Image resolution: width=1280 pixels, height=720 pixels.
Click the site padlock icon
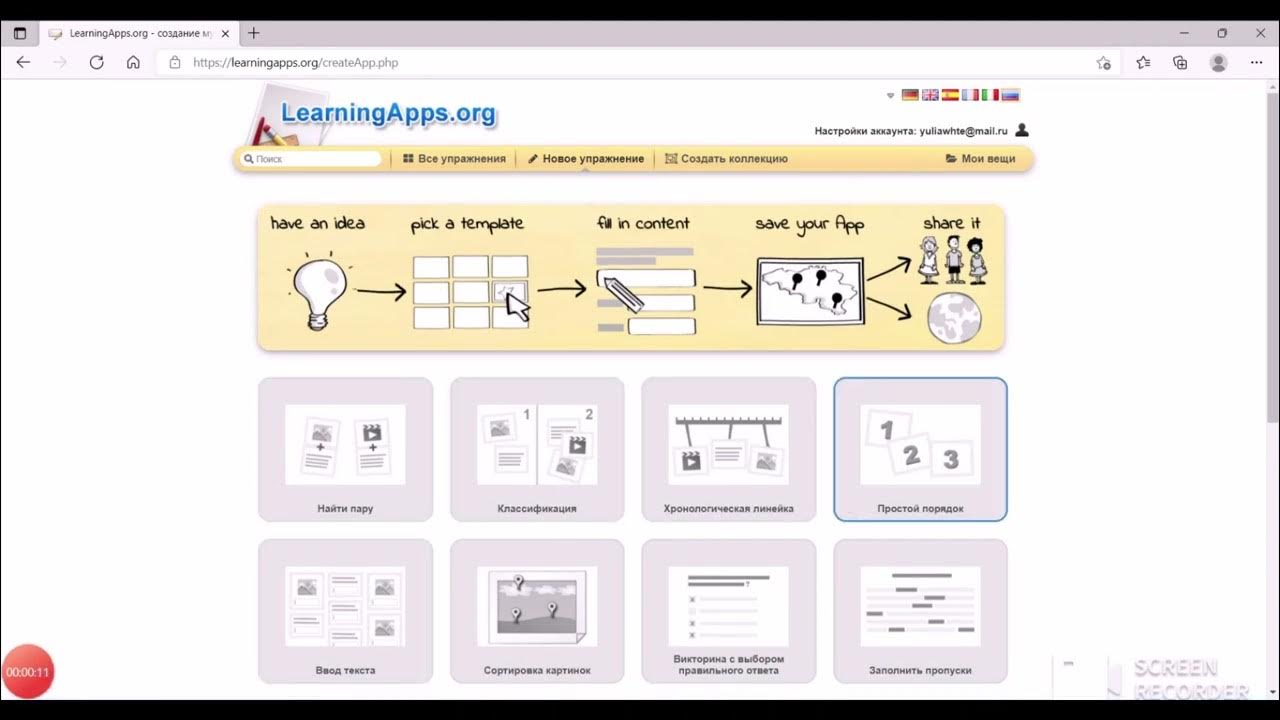click(175, 62)
